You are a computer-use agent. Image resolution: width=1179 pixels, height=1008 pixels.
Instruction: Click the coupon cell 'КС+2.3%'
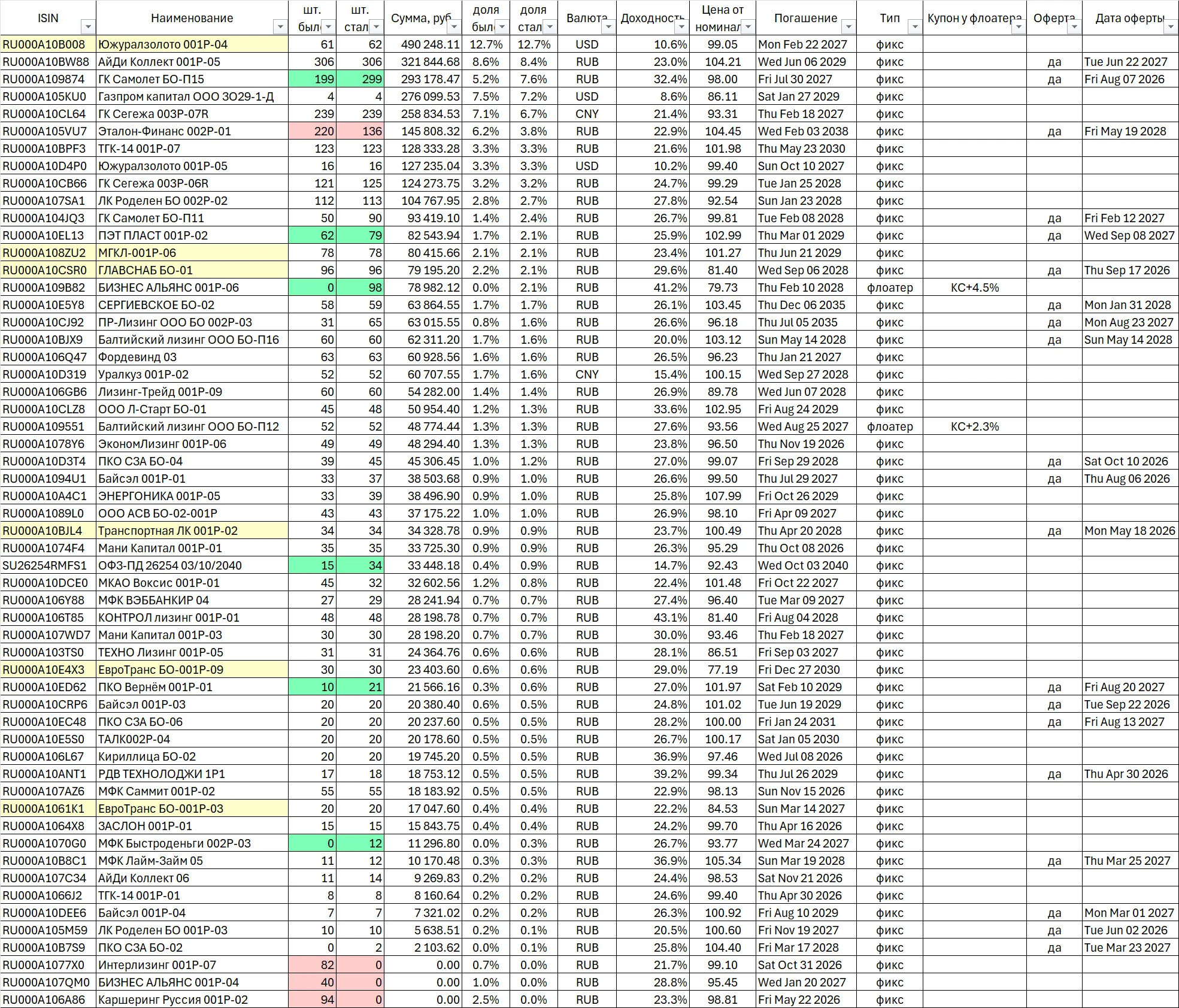974,426
